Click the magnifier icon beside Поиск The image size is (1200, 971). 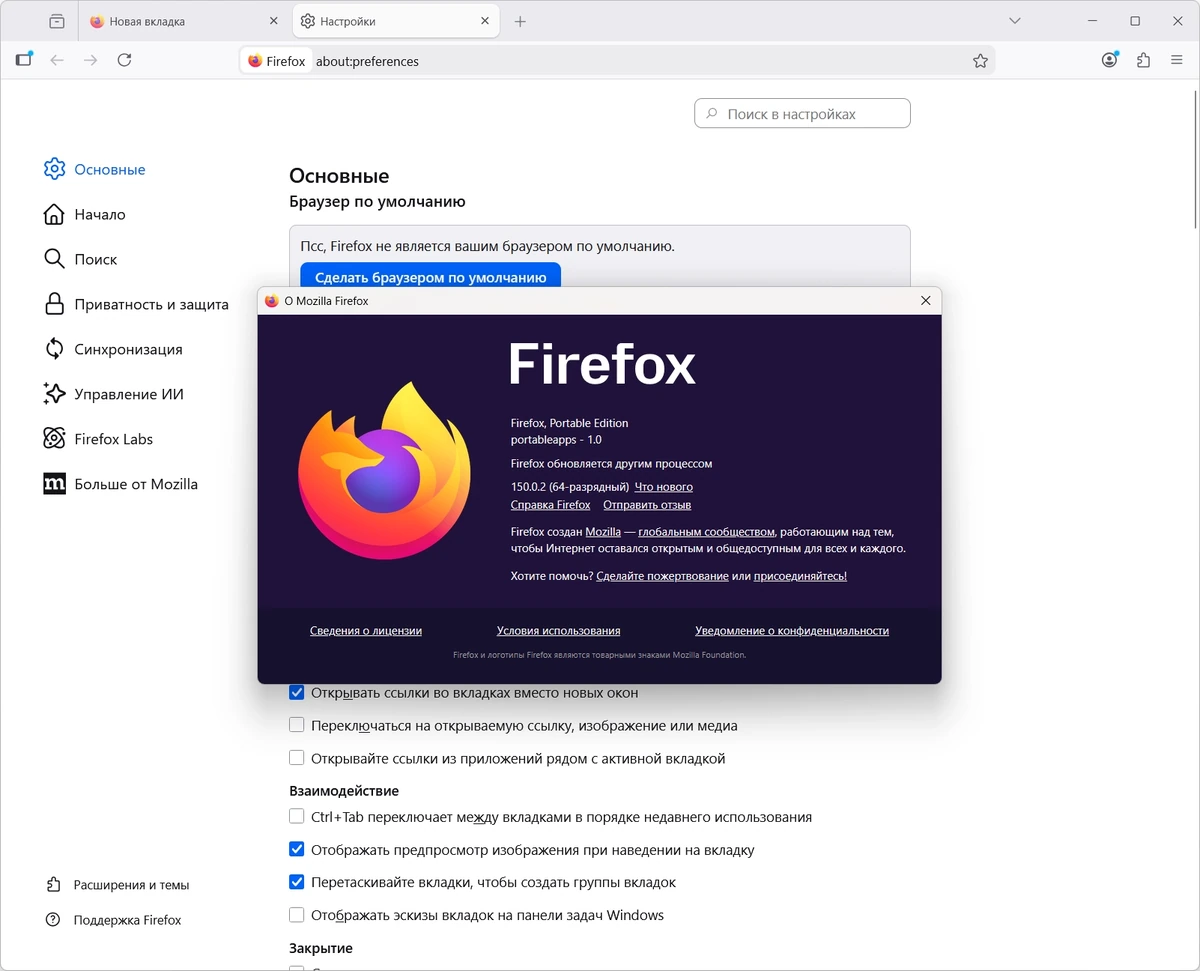(54, 259)
